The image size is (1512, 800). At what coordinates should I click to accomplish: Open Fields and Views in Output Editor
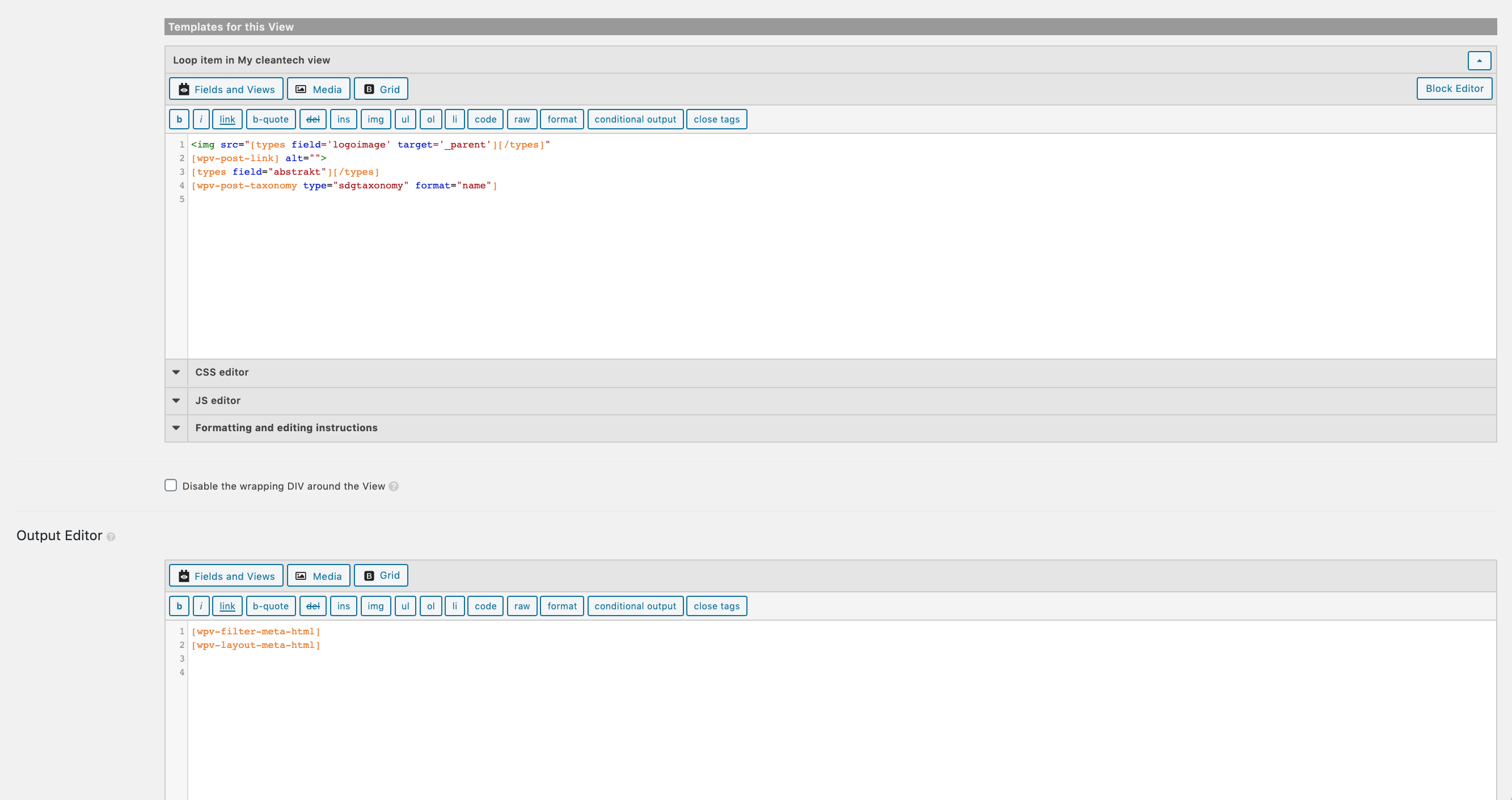pos(226,576)
